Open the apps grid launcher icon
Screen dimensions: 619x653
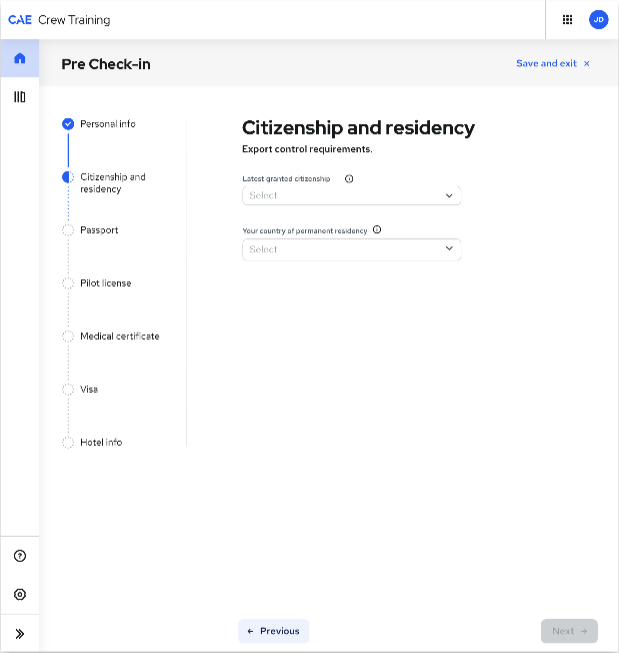567,20
